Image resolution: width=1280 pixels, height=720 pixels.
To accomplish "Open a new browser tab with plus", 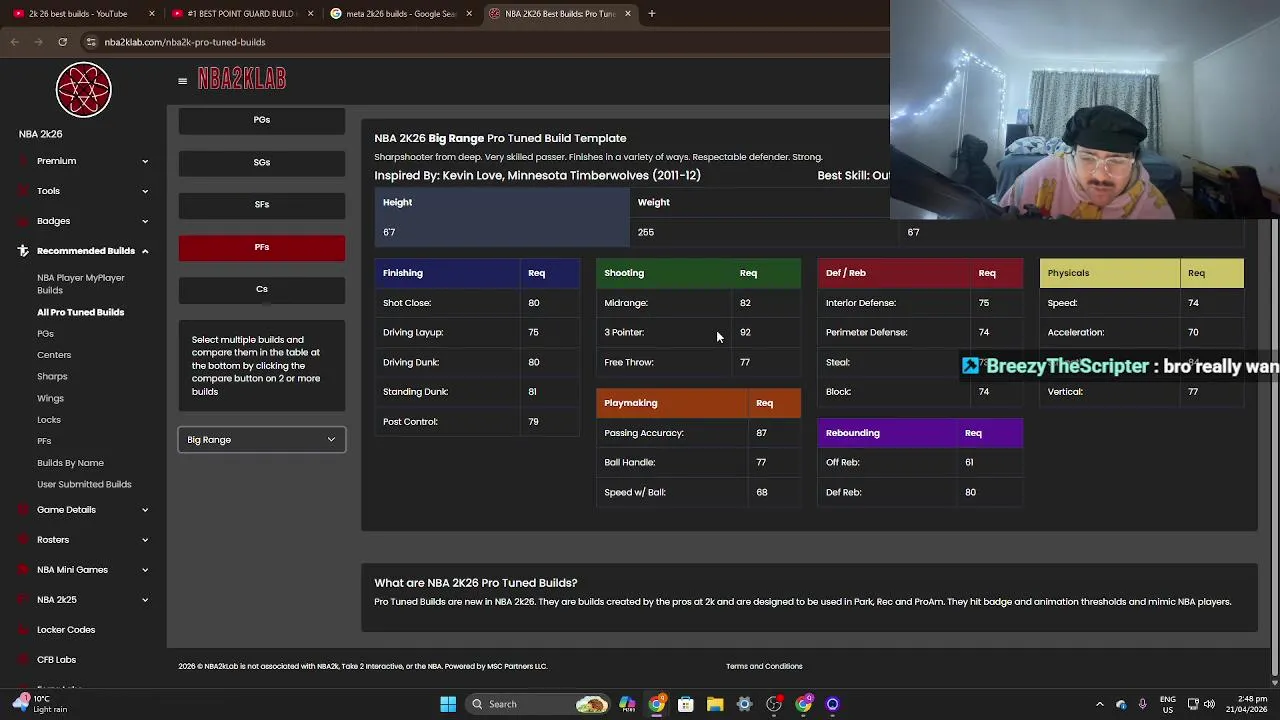I will click(651, 14).
